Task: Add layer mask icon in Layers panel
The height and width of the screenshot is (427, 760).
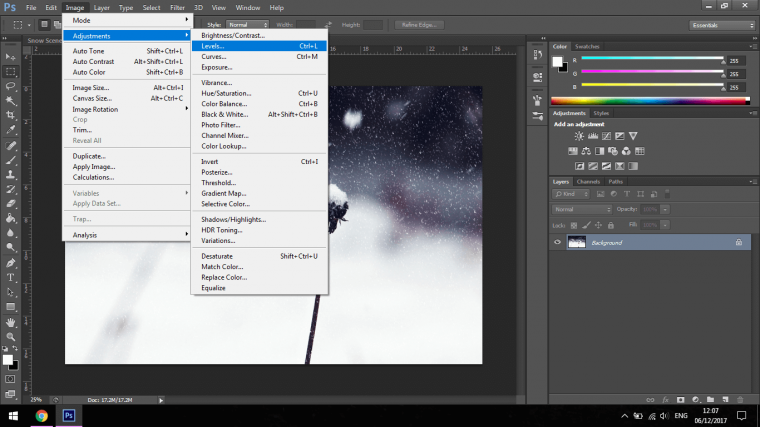Action: [681, 400]
